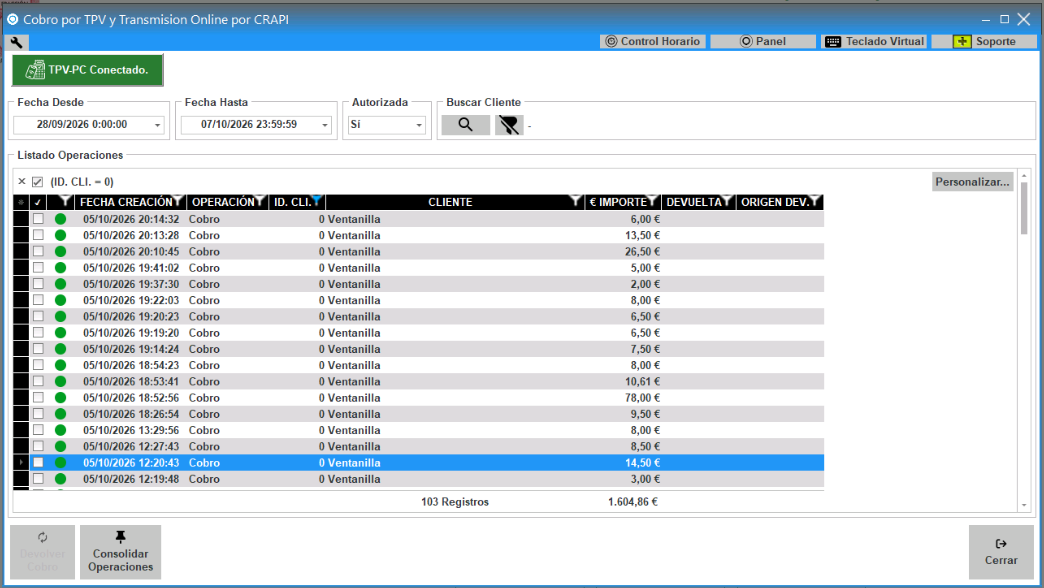
Task: Click the TPV-PC Conectado button
Action: click(87, 70)
